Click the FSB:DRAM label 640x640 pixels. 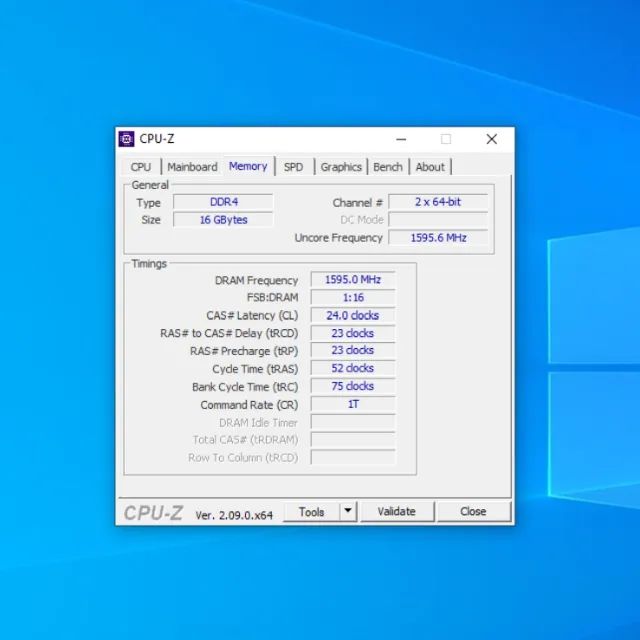click(x=272, y=298)
